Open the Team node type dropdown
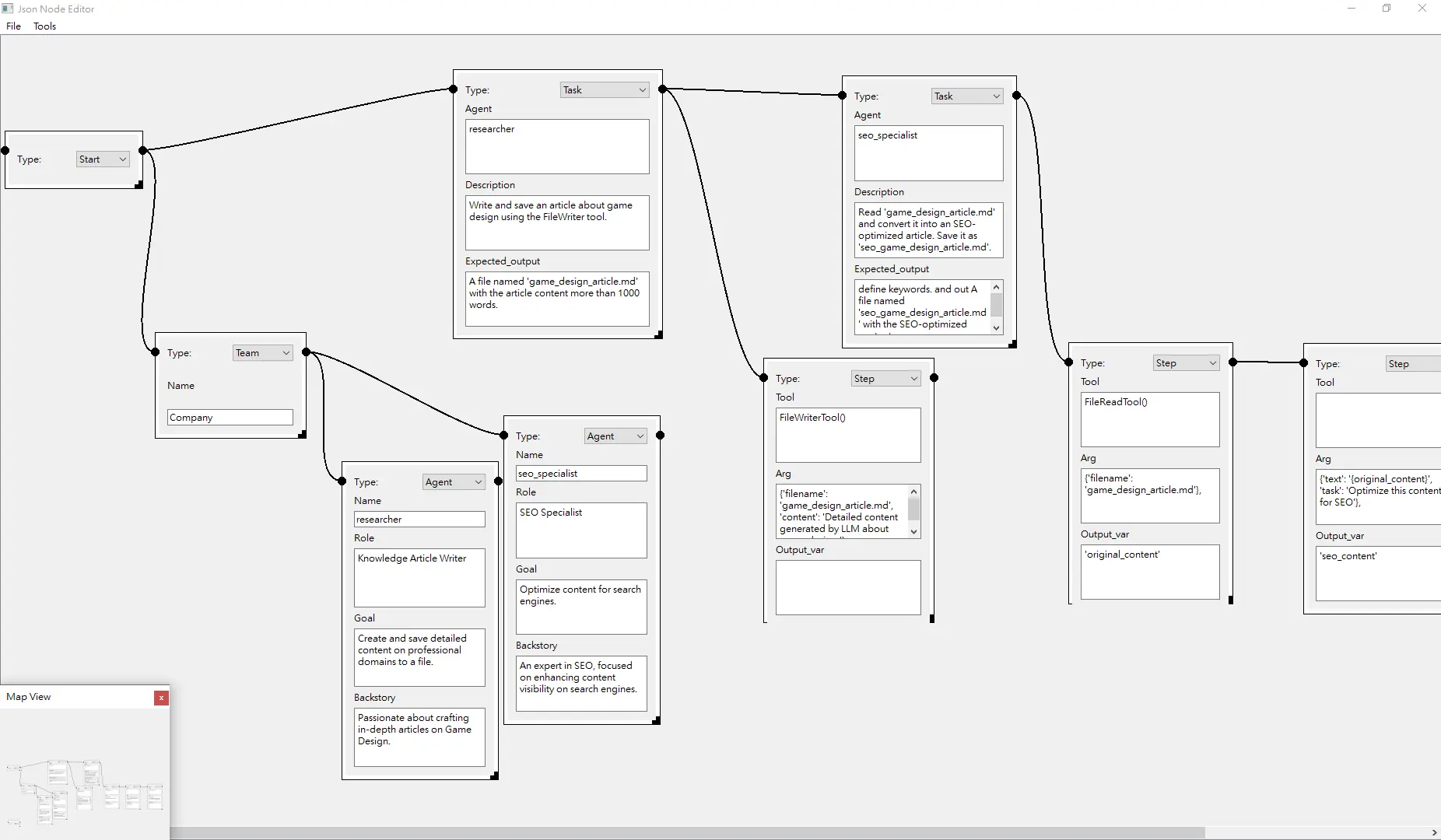This screenshot has width=1441, height=840. click(x=261, y=352)
